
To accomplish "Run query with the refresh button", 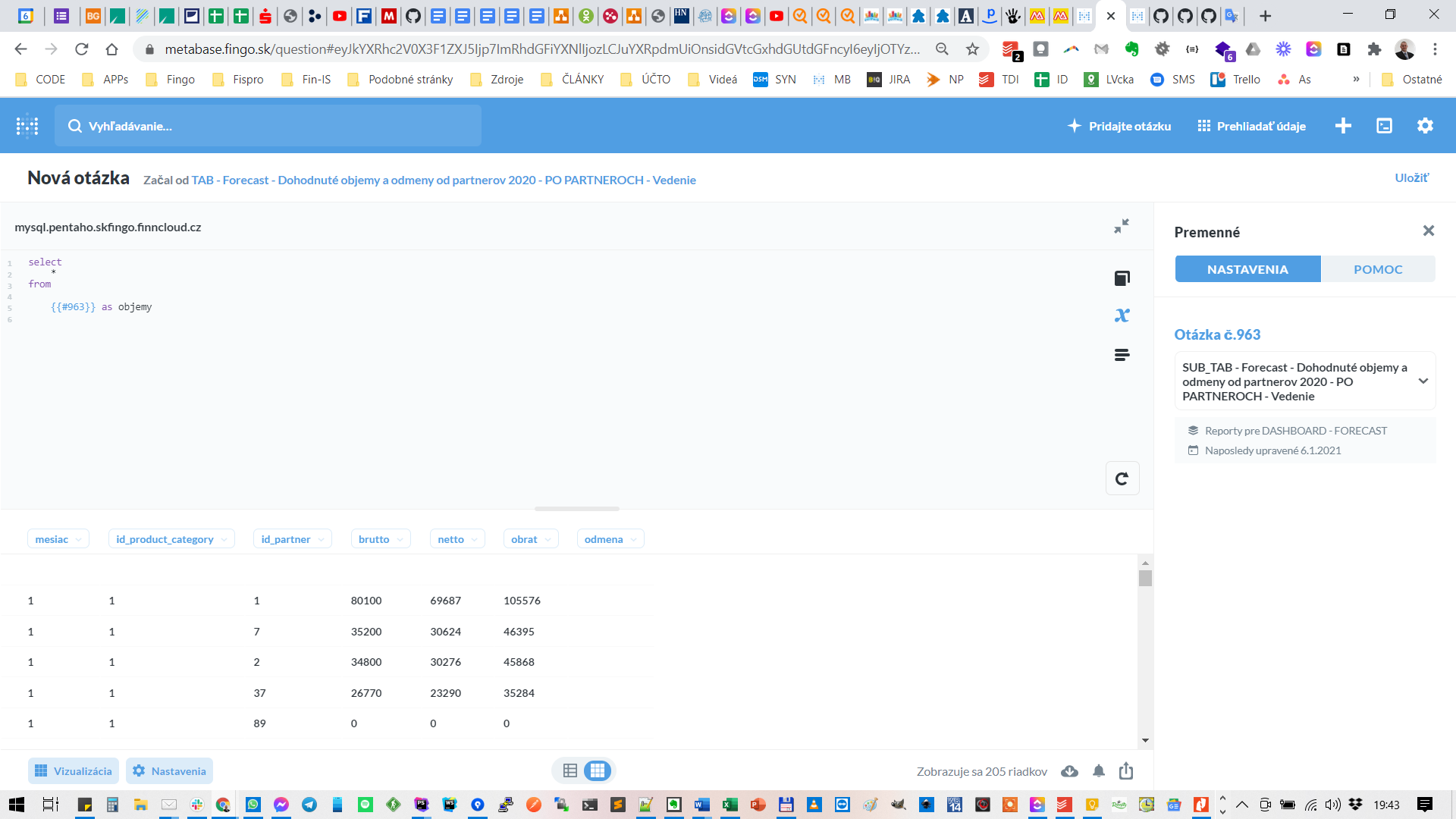I will tap(1122, 479).
